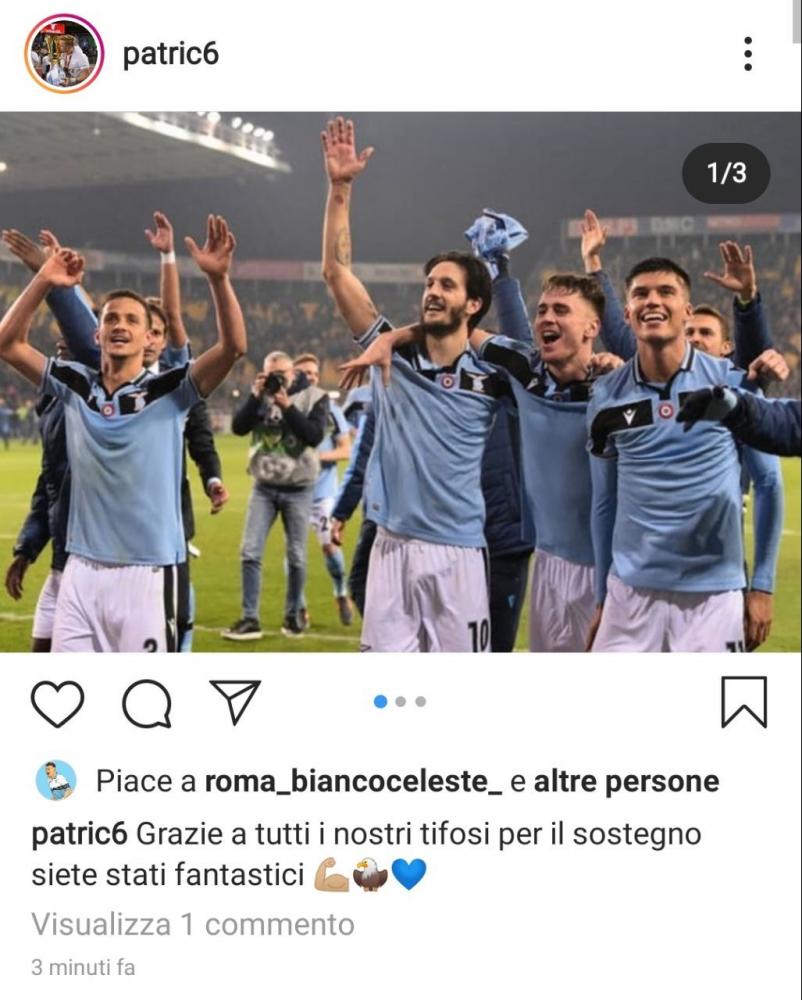The height and width of the screenshot is (1000, 802).
Task: Tap the 1/3 photo counter badge
Action: coord(726,173)
